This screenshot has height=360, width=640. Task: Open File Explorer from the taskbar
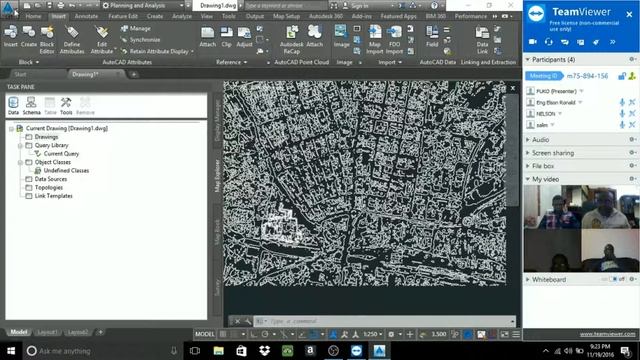point(219,351)
